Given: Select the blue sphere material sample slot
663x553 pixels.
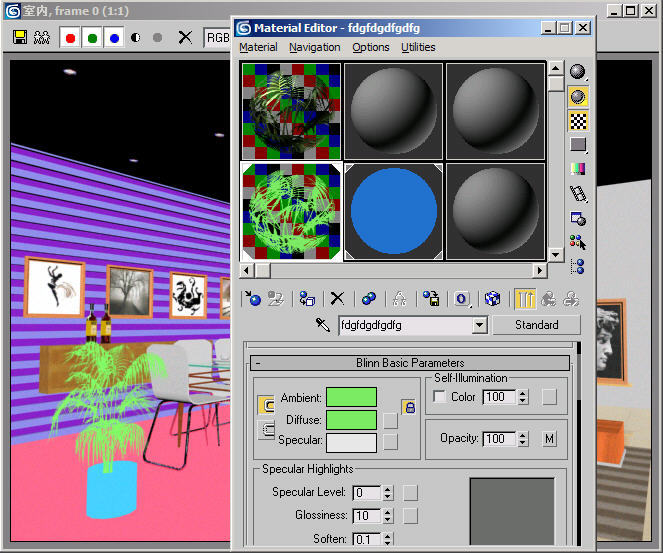Looking at the screenshot, I should [394, 211].
